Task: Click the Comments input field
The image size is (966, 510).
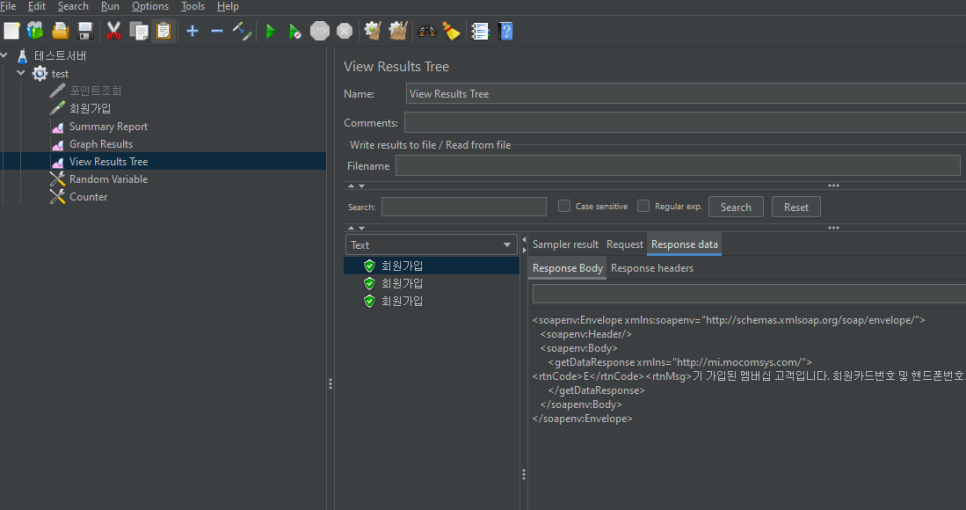Action: click(x=685, y=123)
